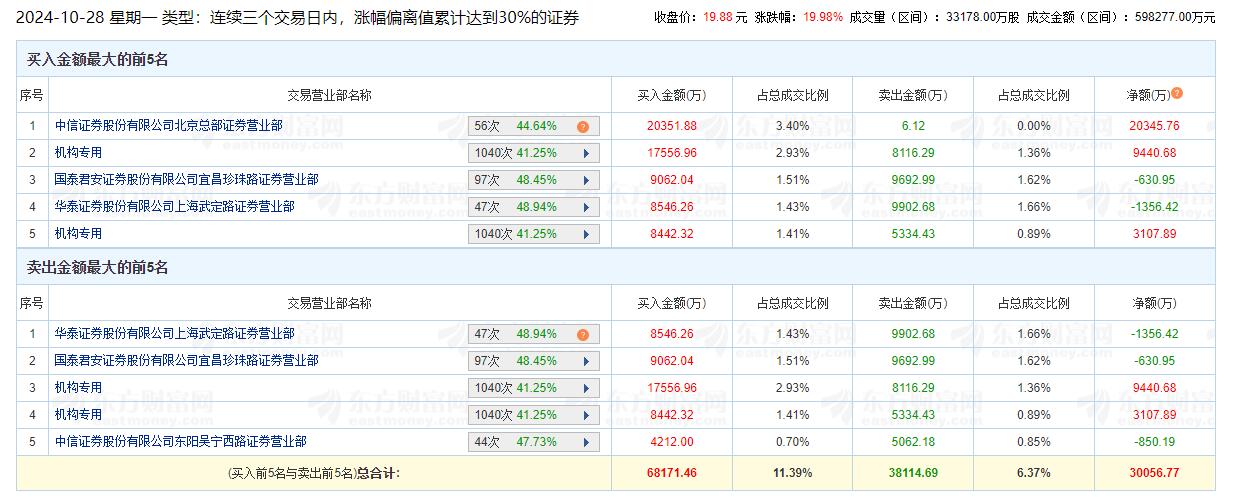
Task: Click the 卖出金额最大的前5名 section title
Action: [x=97, y=268]
